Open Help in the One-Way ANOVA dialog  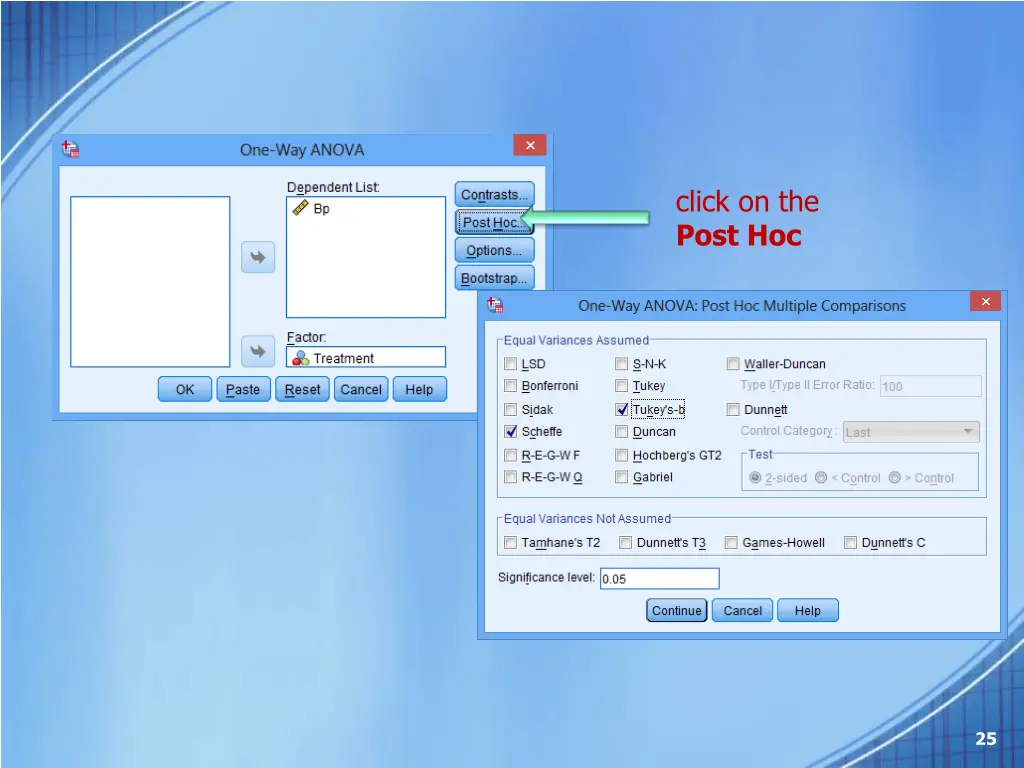(x=419, y=389)
